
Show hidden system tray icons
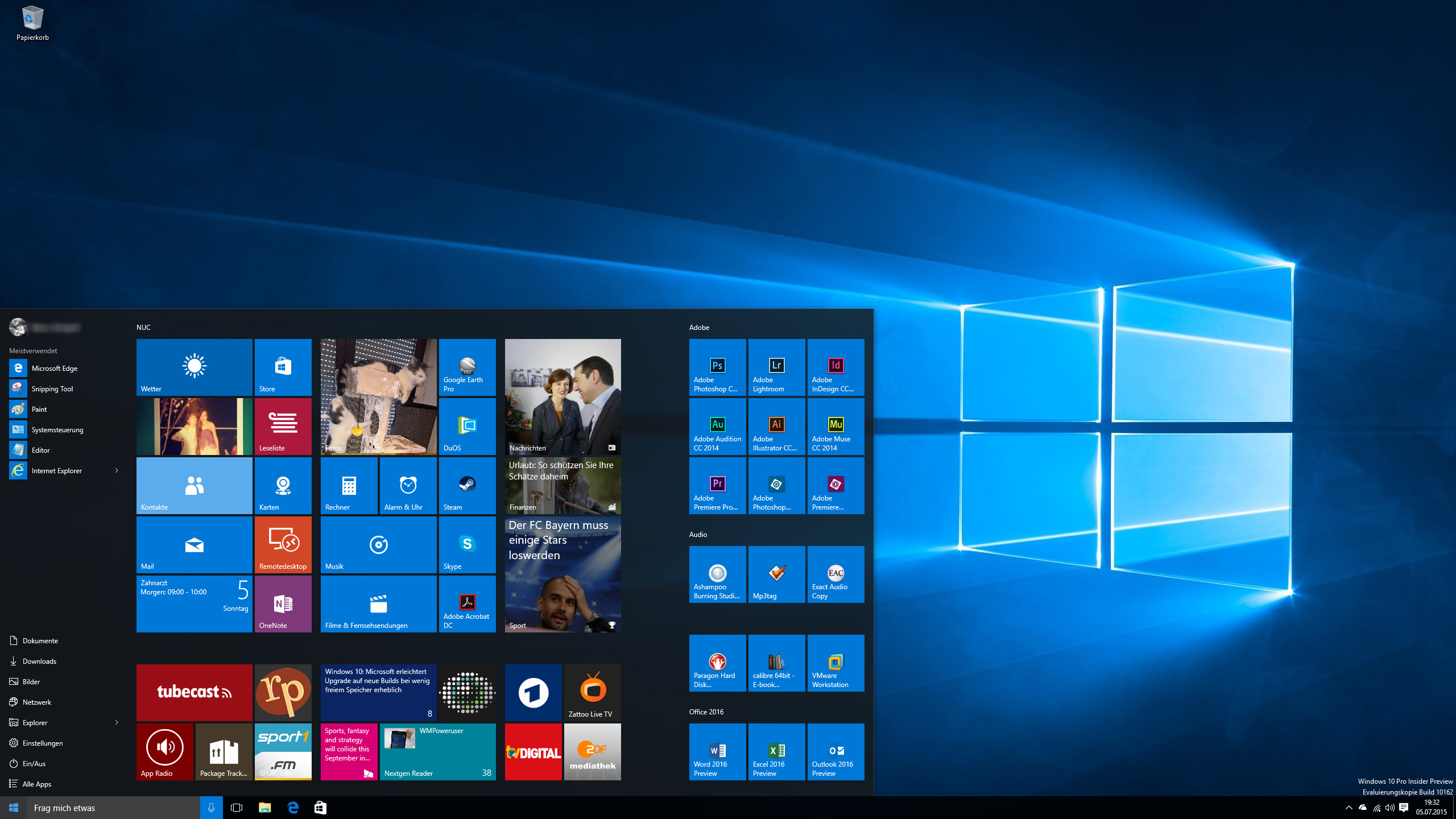point(1349,808)
